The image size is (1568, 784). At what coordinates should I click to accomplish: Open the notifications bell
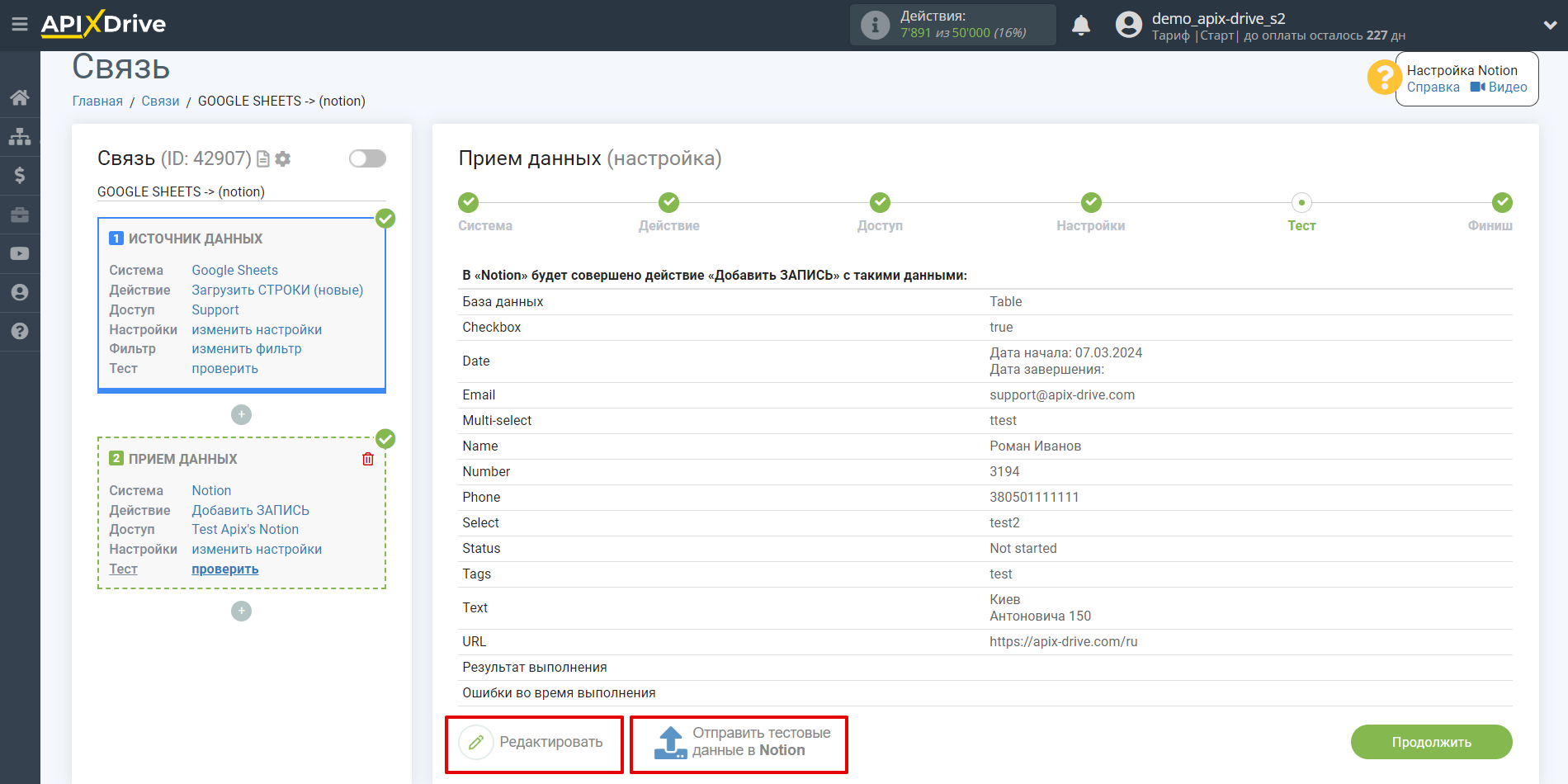tap(1081, 25)
